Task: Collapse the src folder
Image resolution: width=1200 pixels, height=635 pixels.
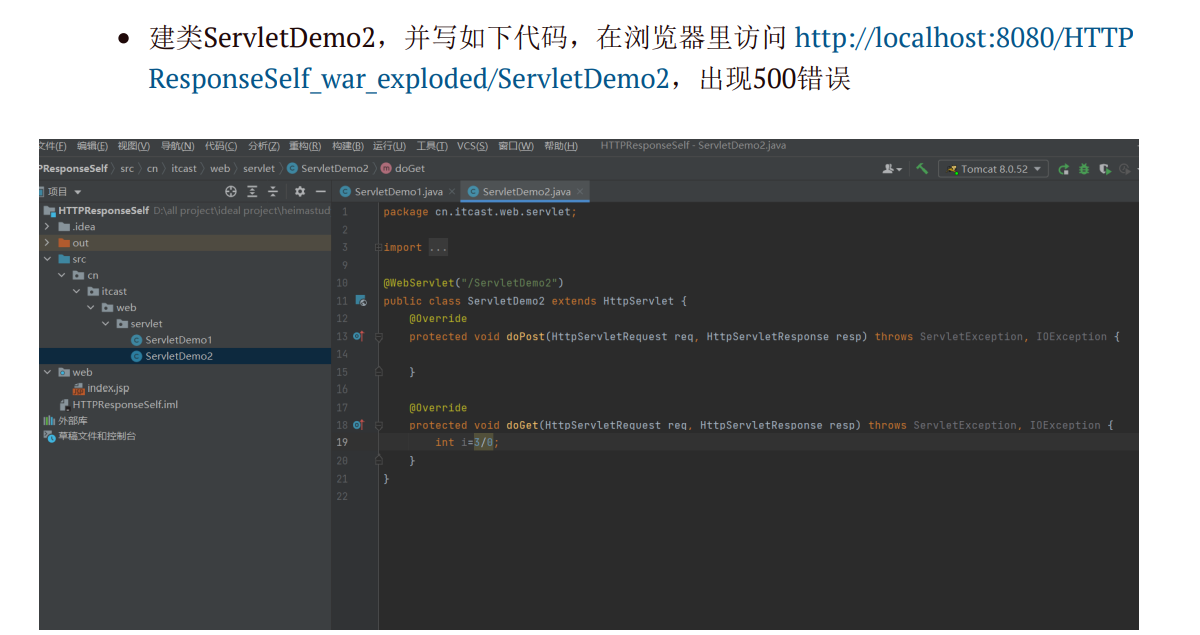Action: (47, 259)
